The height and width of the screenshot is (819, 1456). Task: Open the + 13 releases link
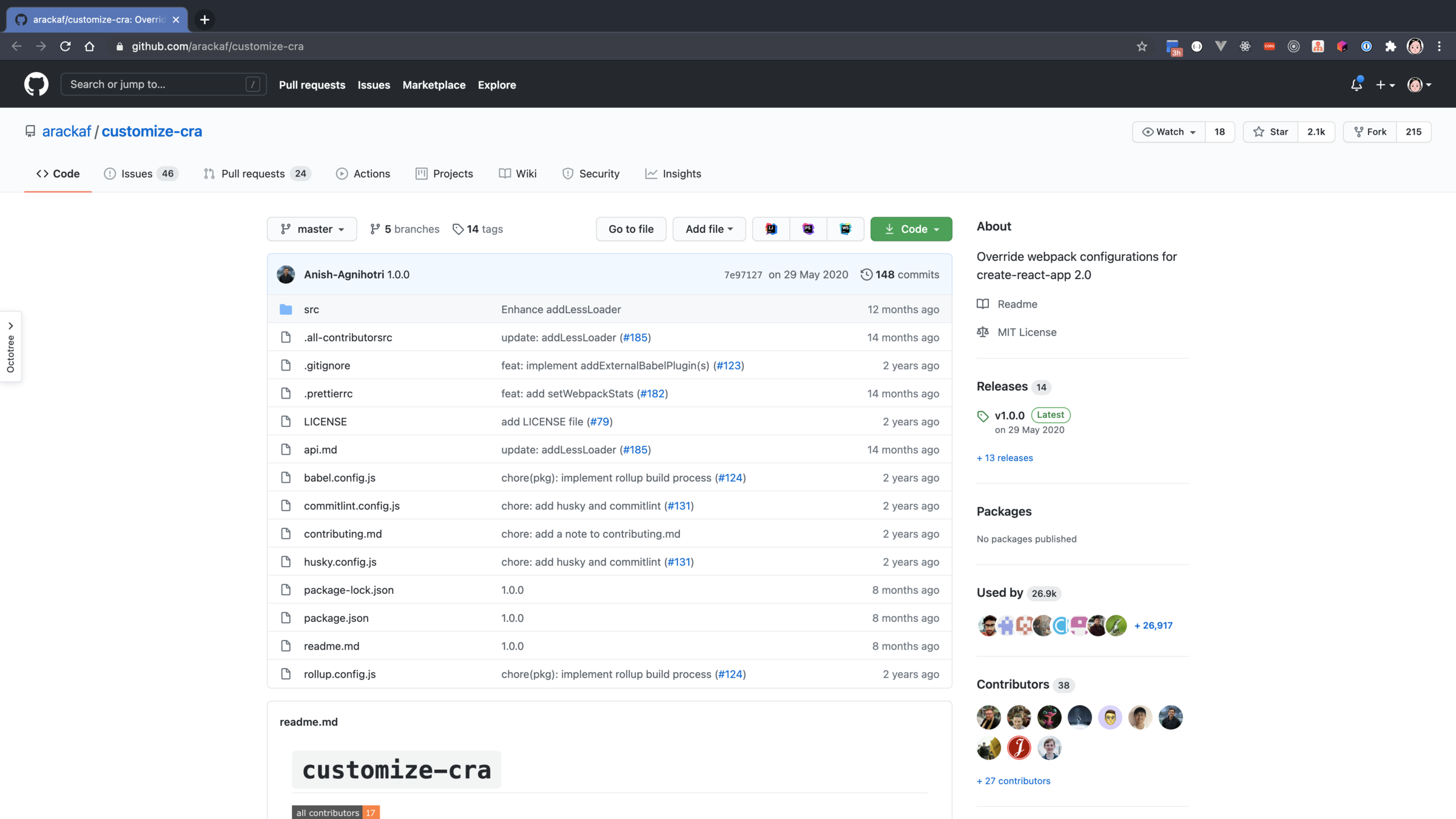1004,457
